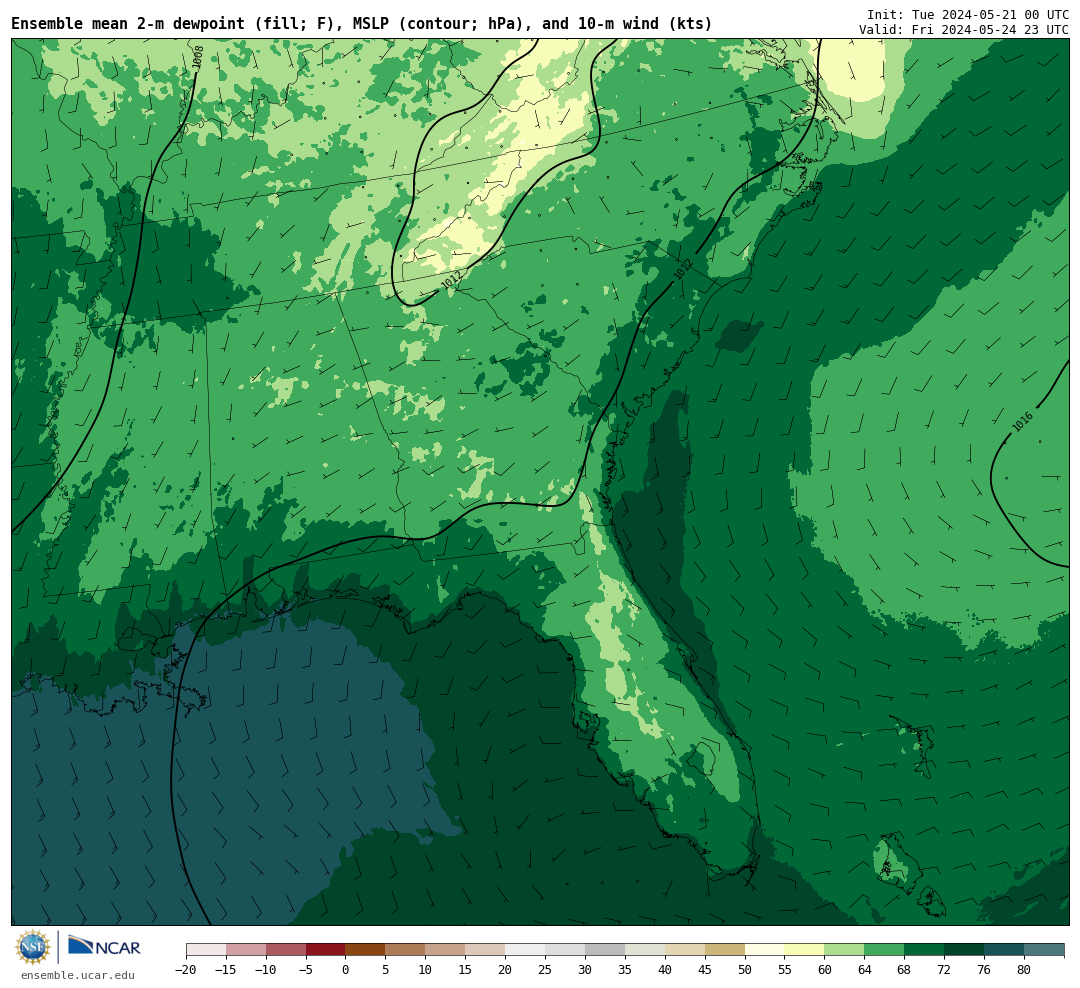
Task: Pick the light yellow swatch between 55 and 60
Action: pyautogui.click(x=805, y=950)
